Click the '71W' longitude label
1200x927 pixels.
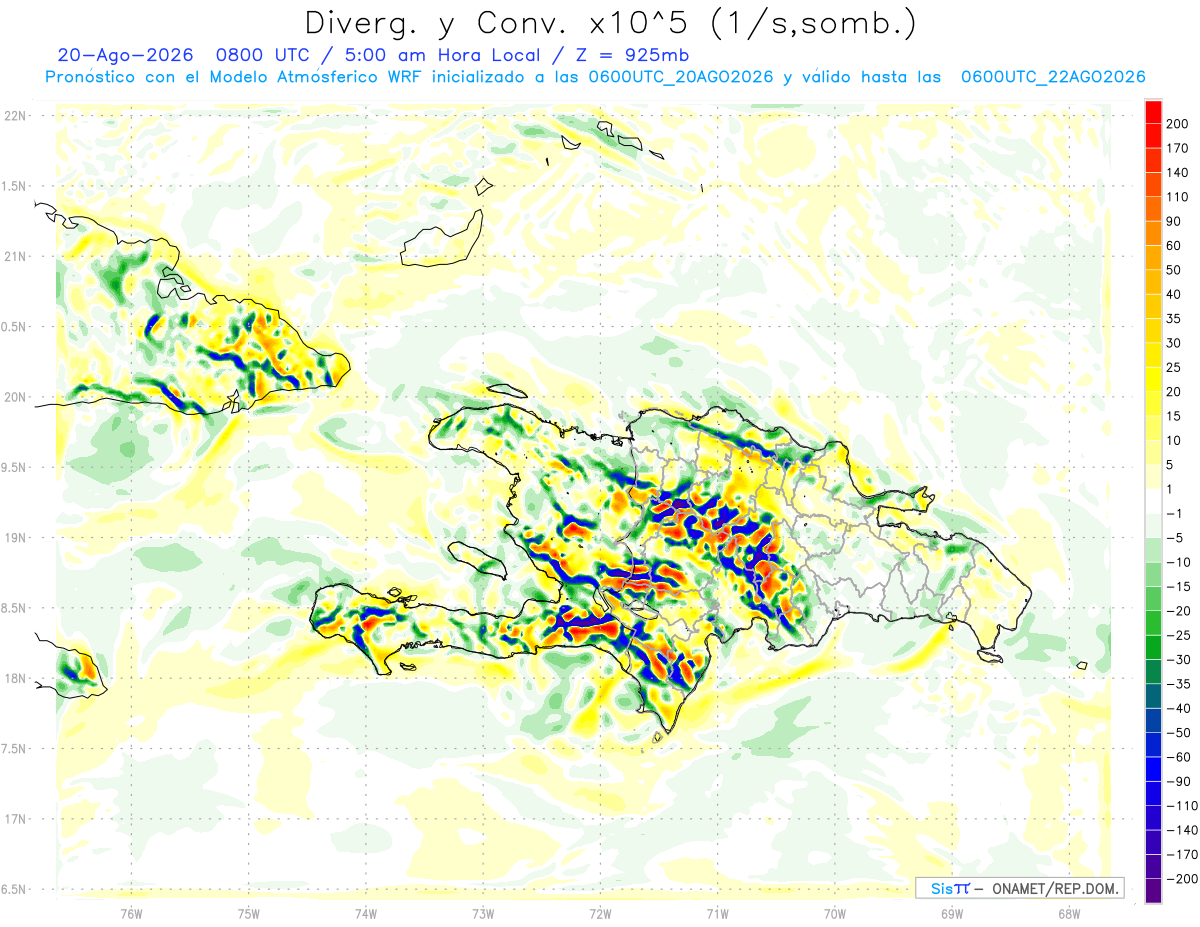(x=717, y=913)
